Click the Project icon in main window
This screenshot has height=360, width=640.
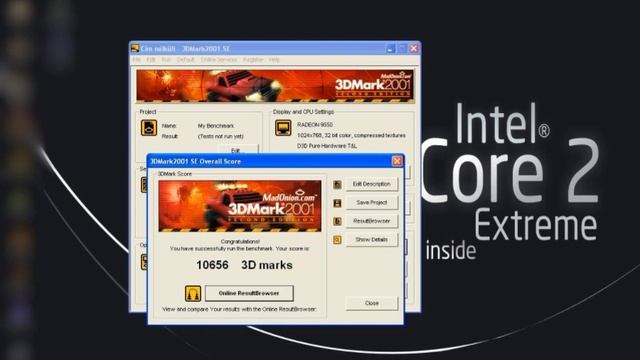pos(149,128)
